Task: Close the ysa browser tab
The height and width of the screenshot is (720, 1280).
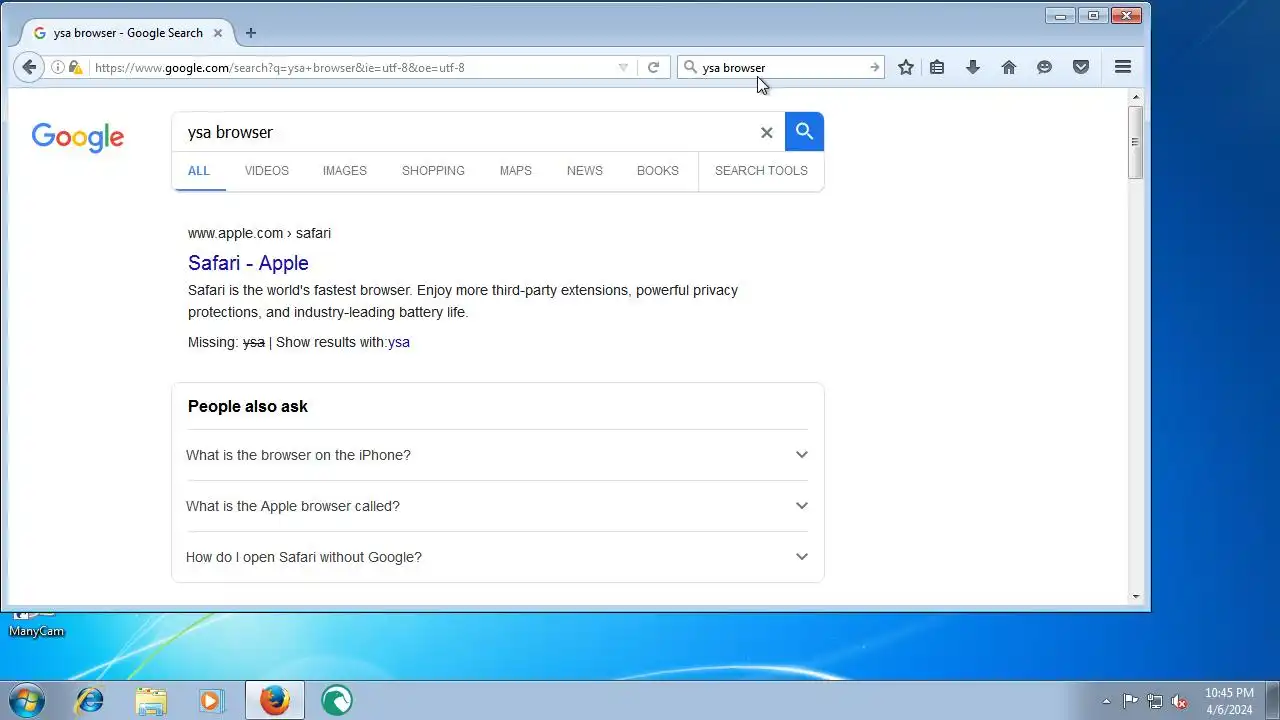Action: click(x=218, y=33)
